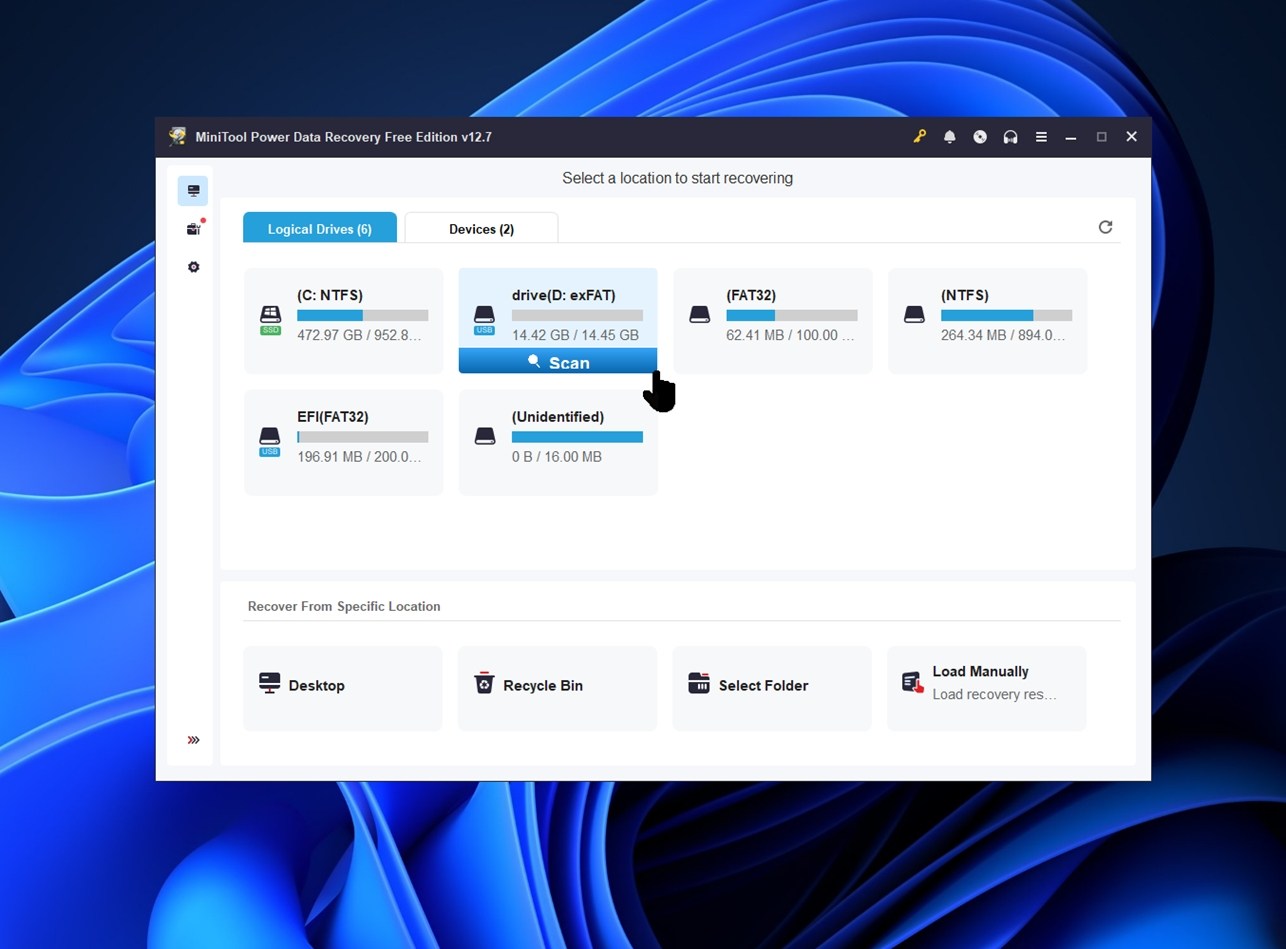This screenshot has height=949, width=1286.
Task: Refresh the drive list
Action: click(x=1105, y=227)
